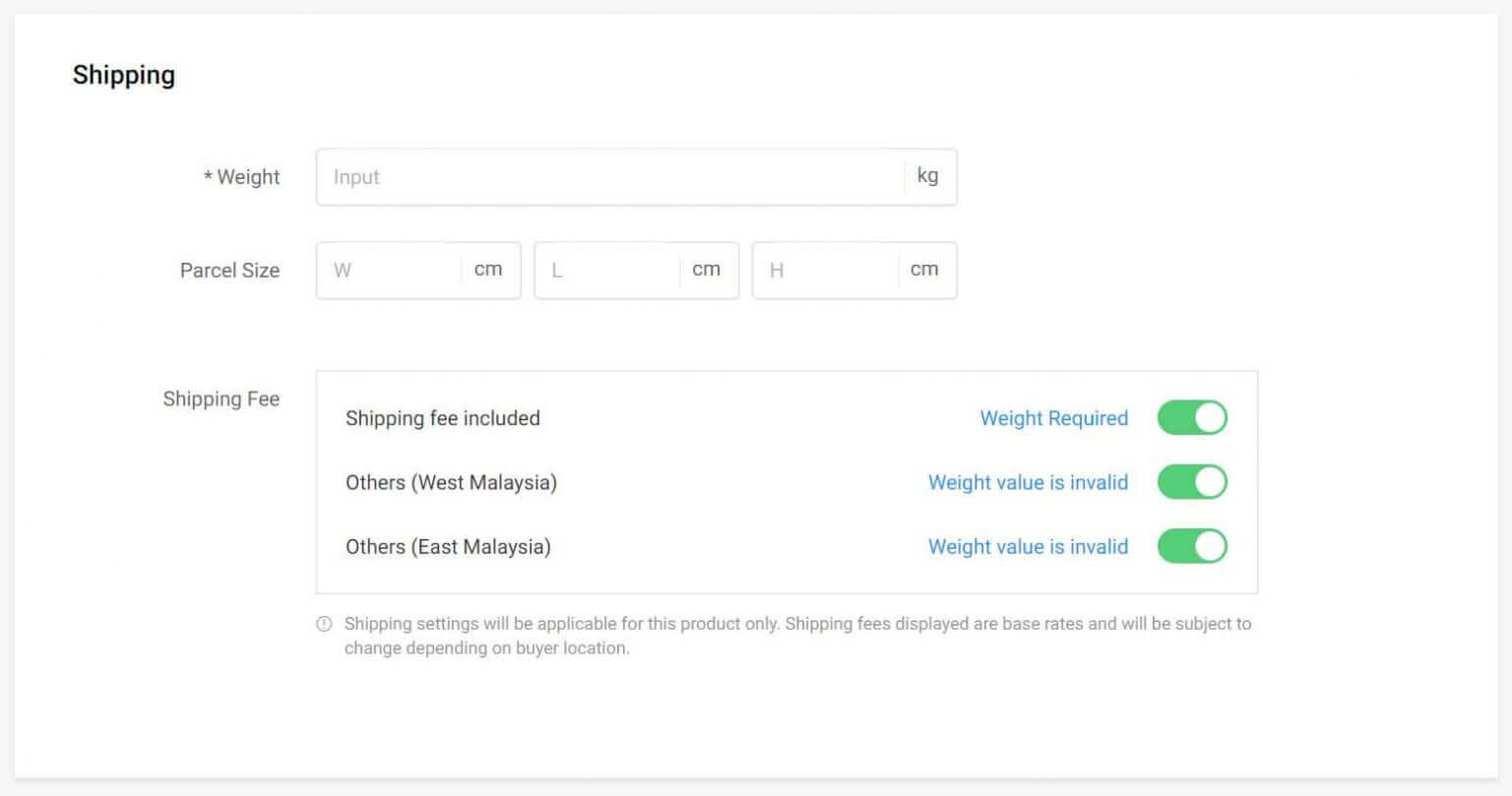Click the cm unit of the length field

pos(706,270)
